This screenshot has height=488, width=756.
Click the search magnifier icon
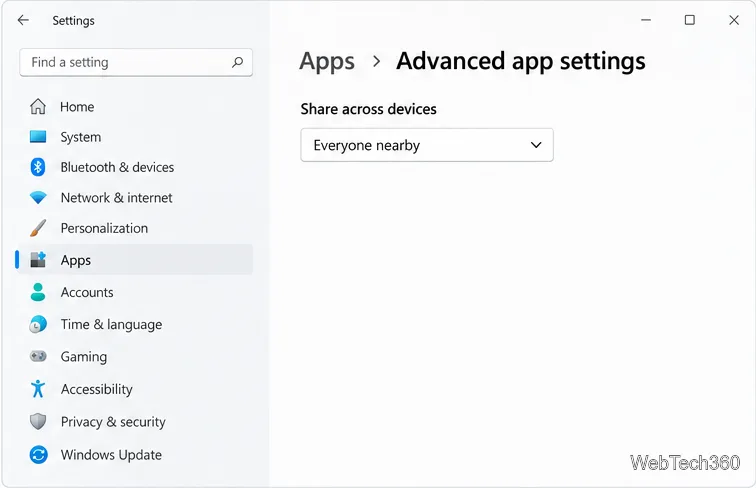tap(237, 62)
